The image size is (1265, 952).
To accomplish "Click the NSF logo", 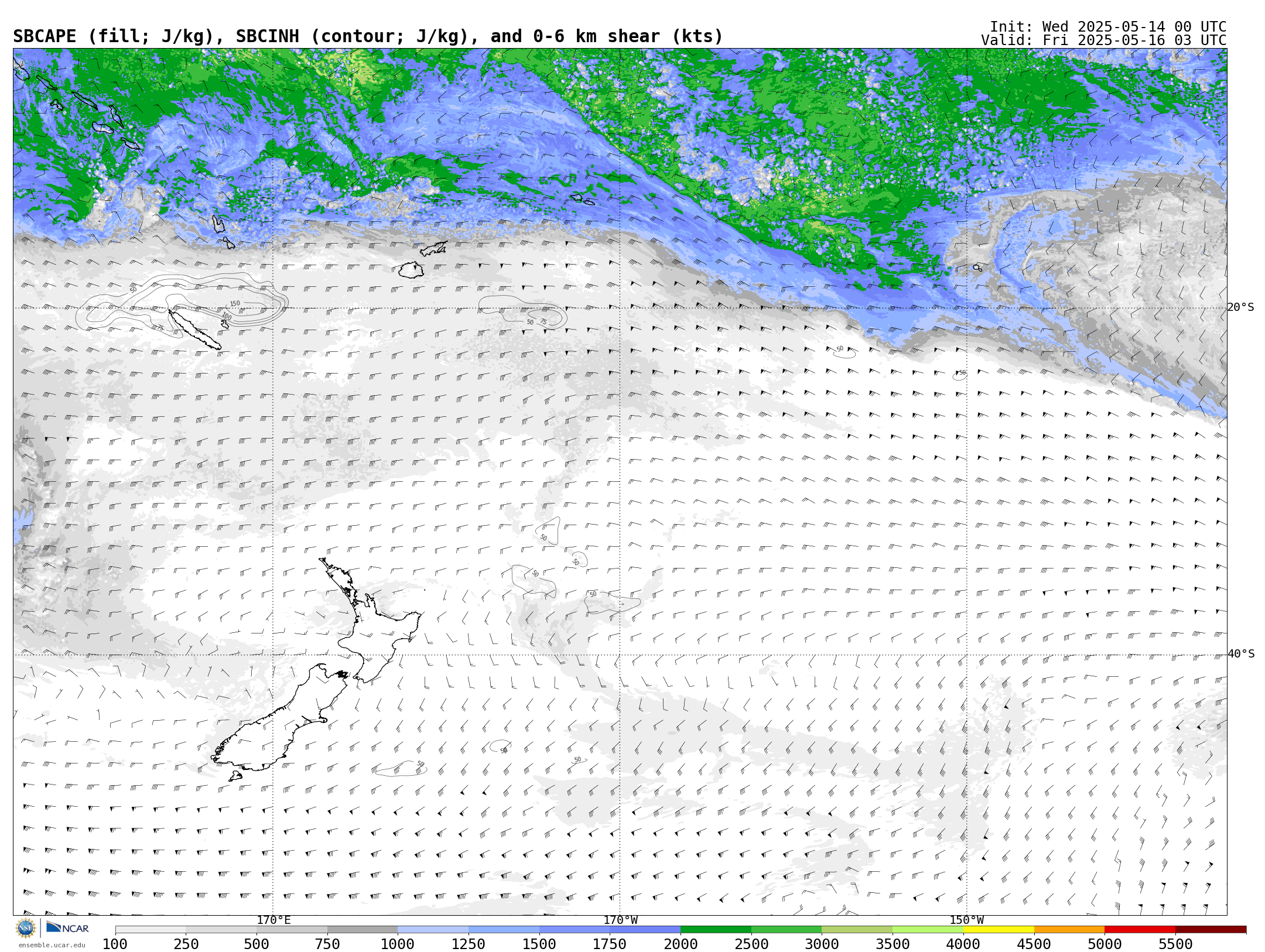I will 26,928.
